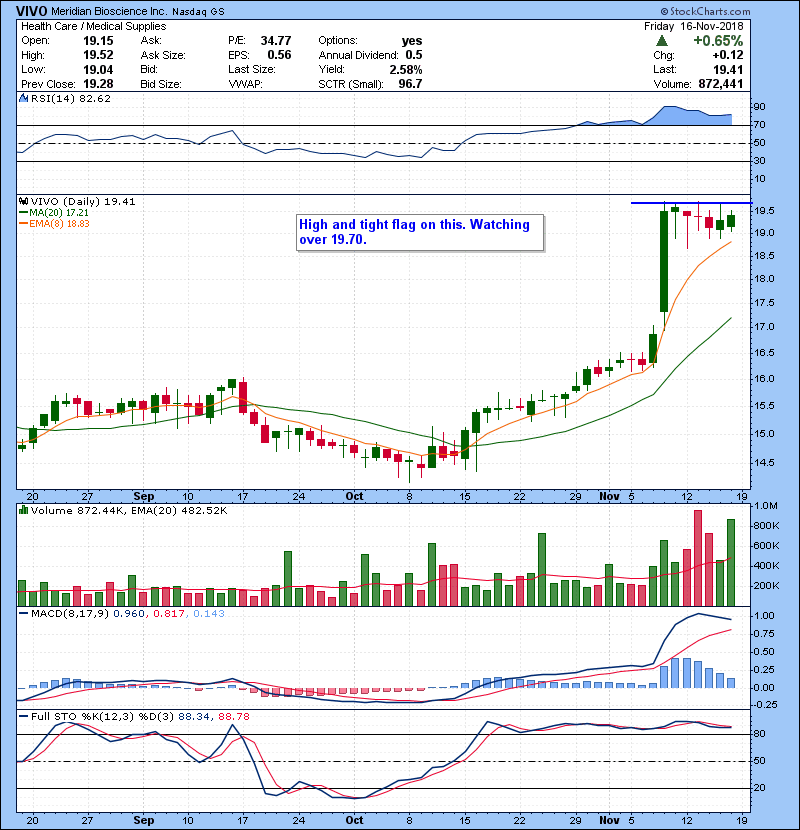Screen dimensions: 800x830
Task: Click the MACD signal value 0.817
Action: click(168, 614)
